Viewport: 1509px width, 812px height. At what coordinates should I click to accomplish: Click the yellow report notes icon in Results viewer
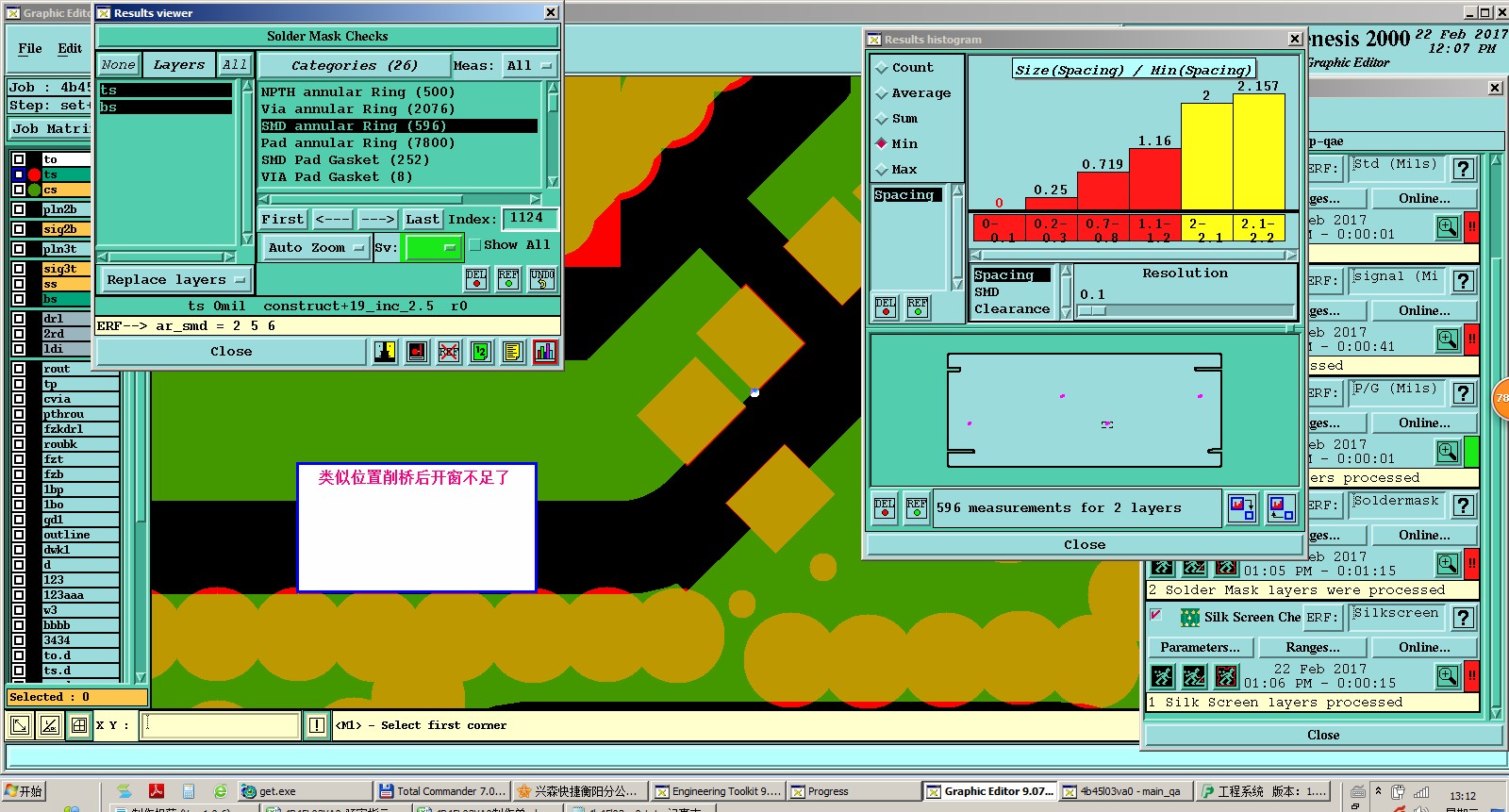(x=513, y=352)
